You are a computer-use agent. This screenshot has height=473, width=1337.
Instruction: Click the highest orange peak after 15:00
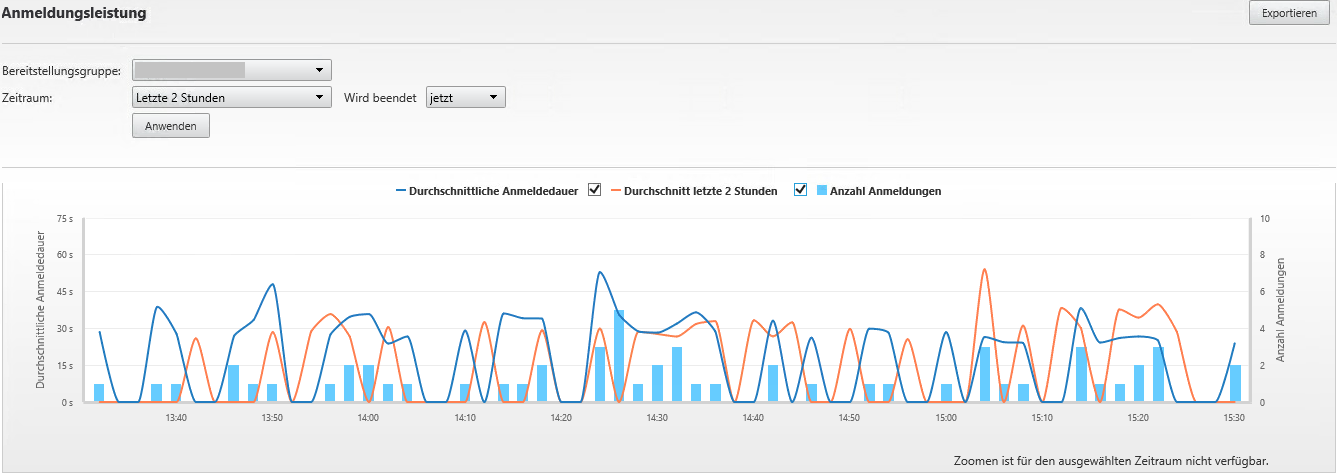click(984, 270)
